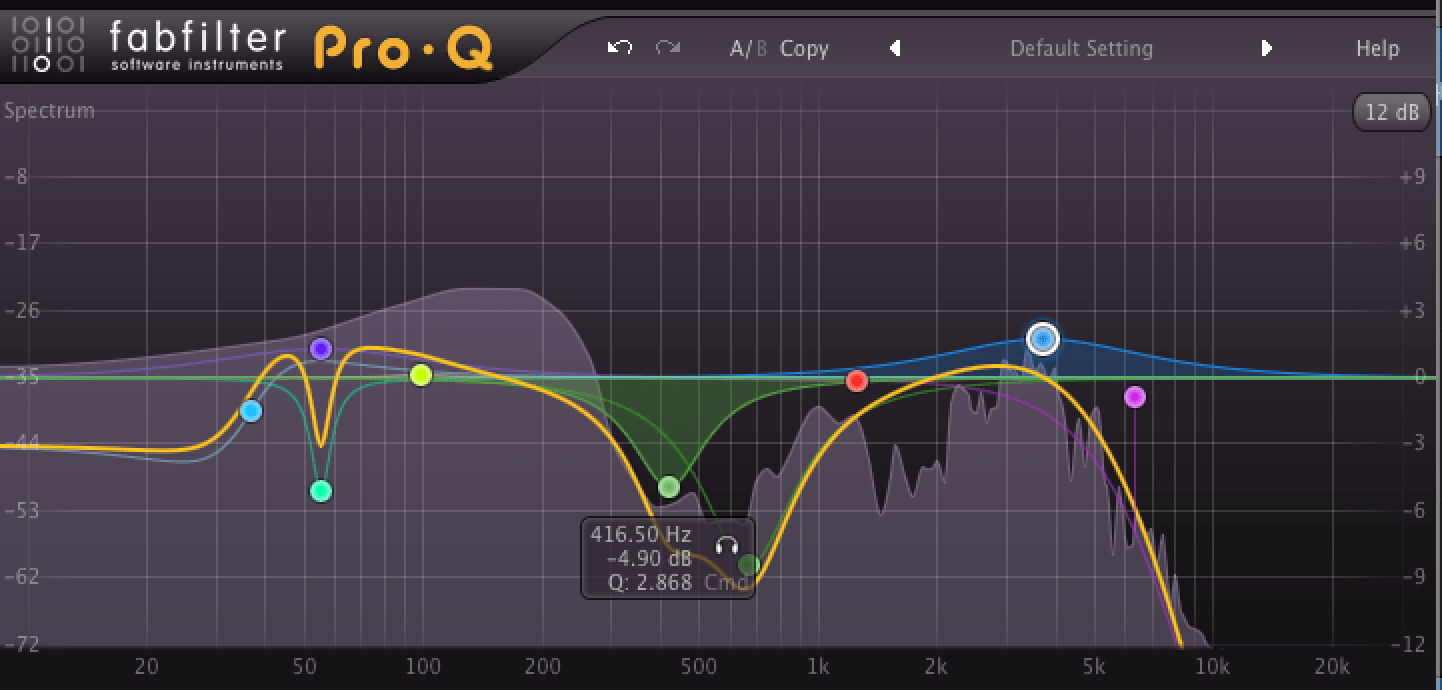Click the Spectrum label
Screen dimensions: 1442x690
(x=49, y=111)
